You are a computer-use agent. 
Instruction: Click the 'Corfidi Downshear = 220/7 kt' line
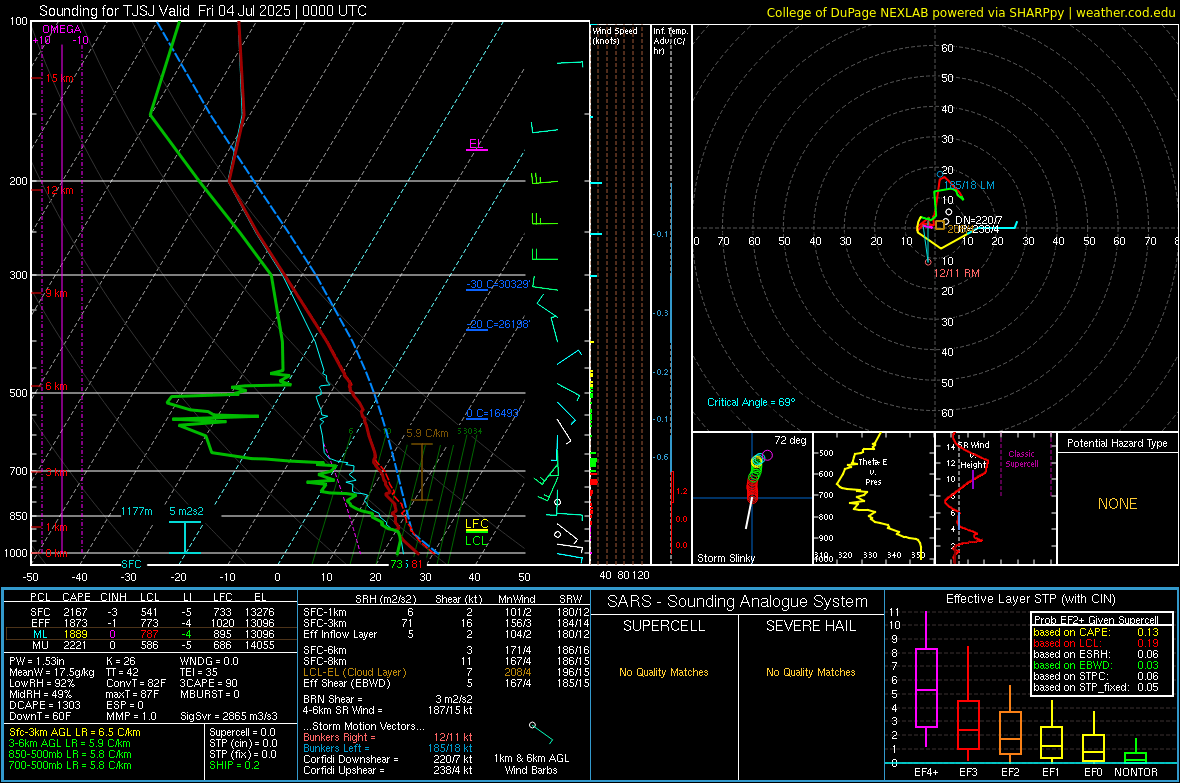click(x=388, y=760)
